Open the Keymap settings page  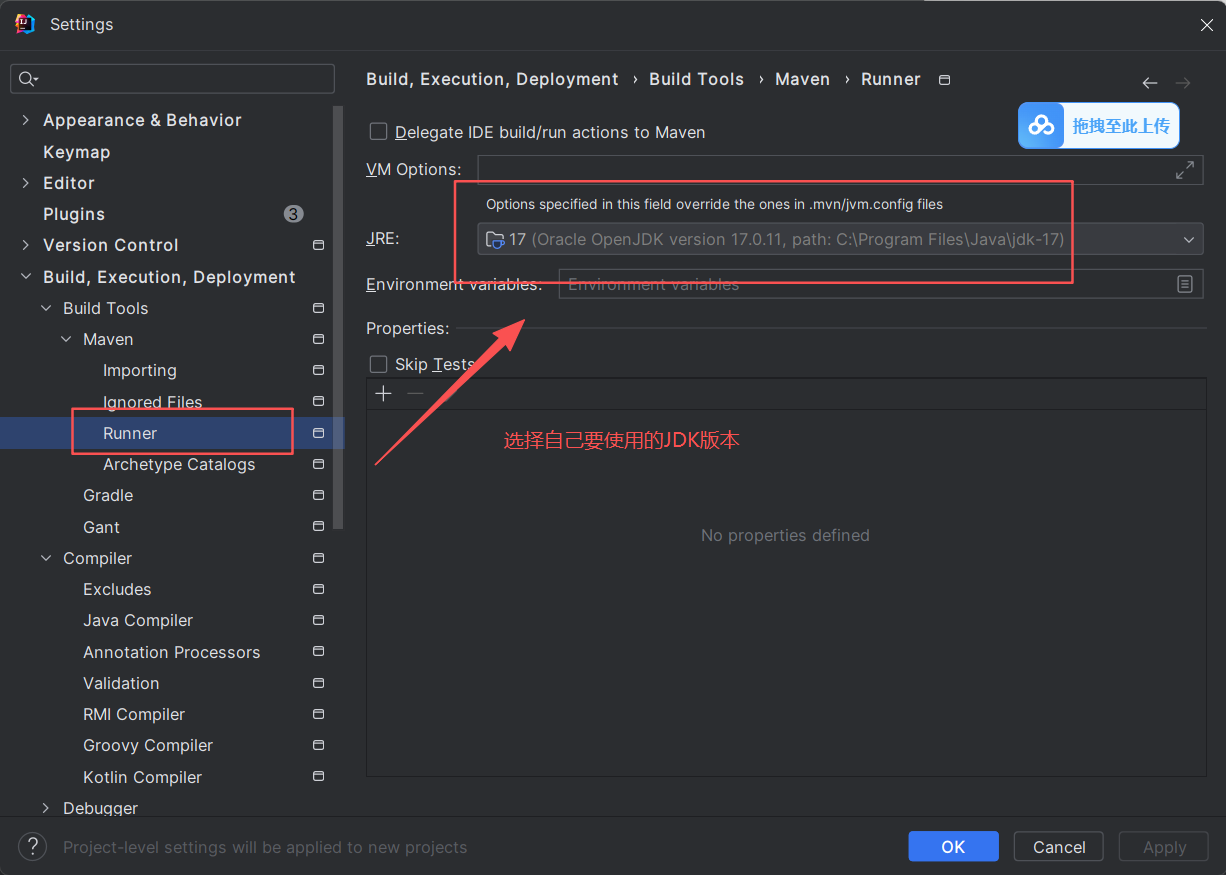(76, 152)
